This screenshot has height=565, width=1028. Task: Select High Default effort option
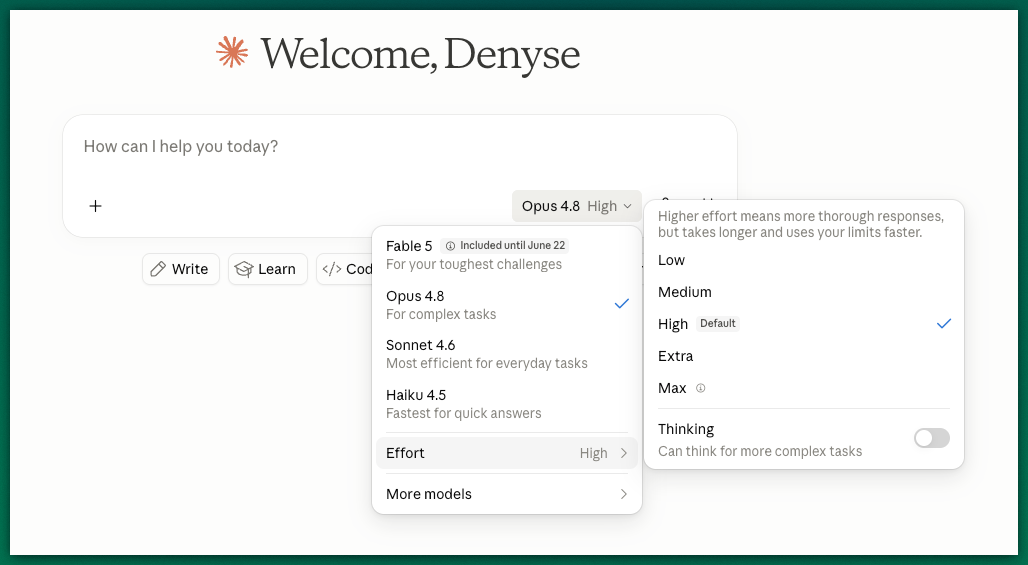pos(804,324)
